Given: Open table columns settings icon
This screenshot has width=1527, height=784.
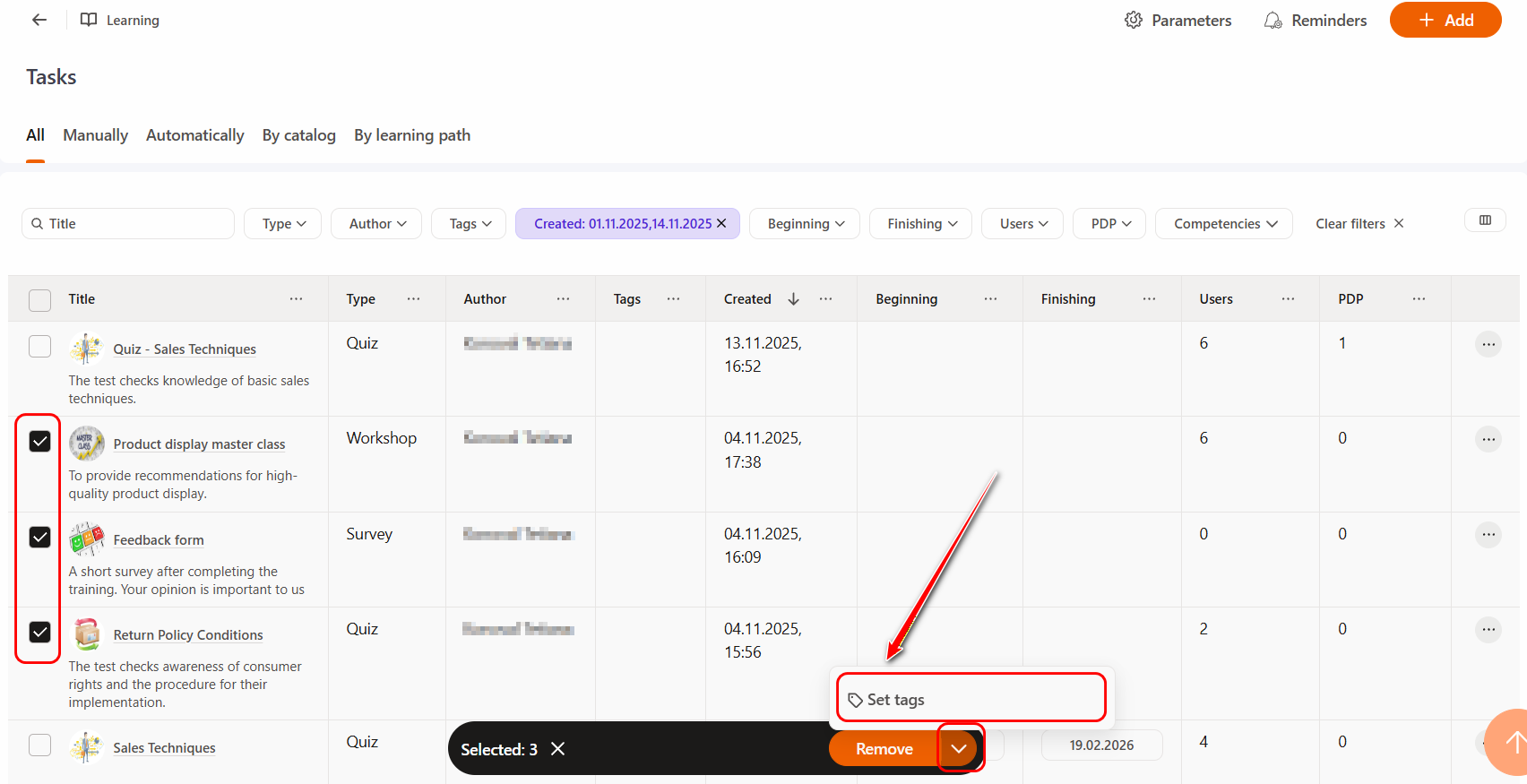Looking at the screenshot, I should (x=1485, y=220).
